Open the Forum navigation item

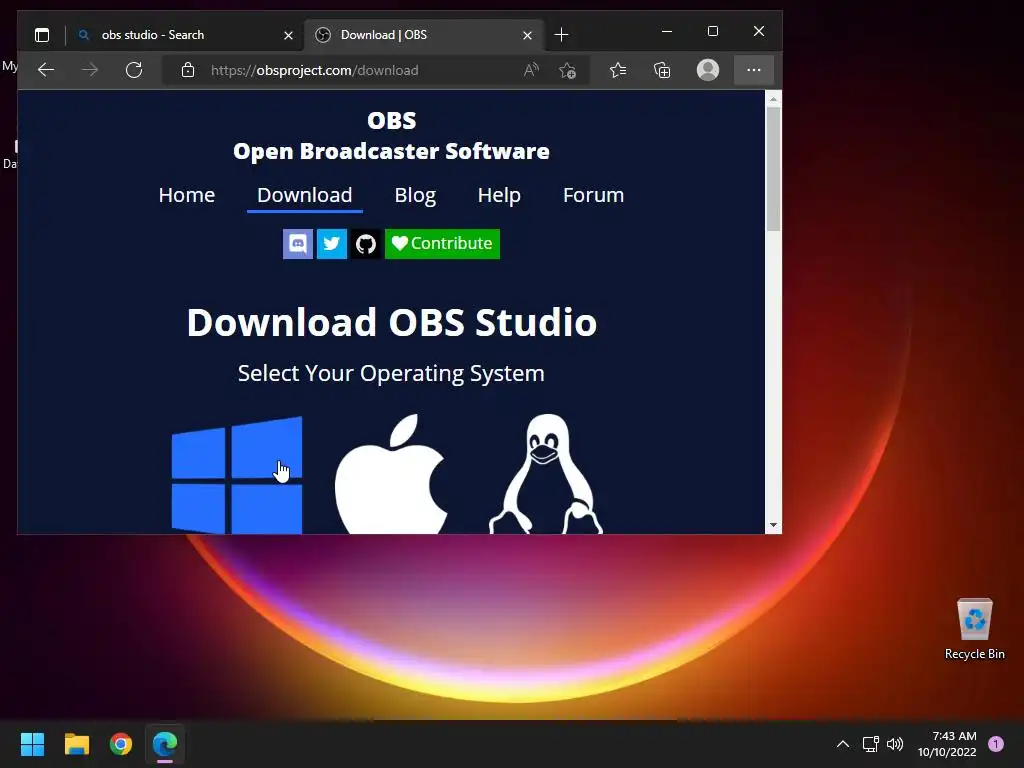(x=593, y=195)
